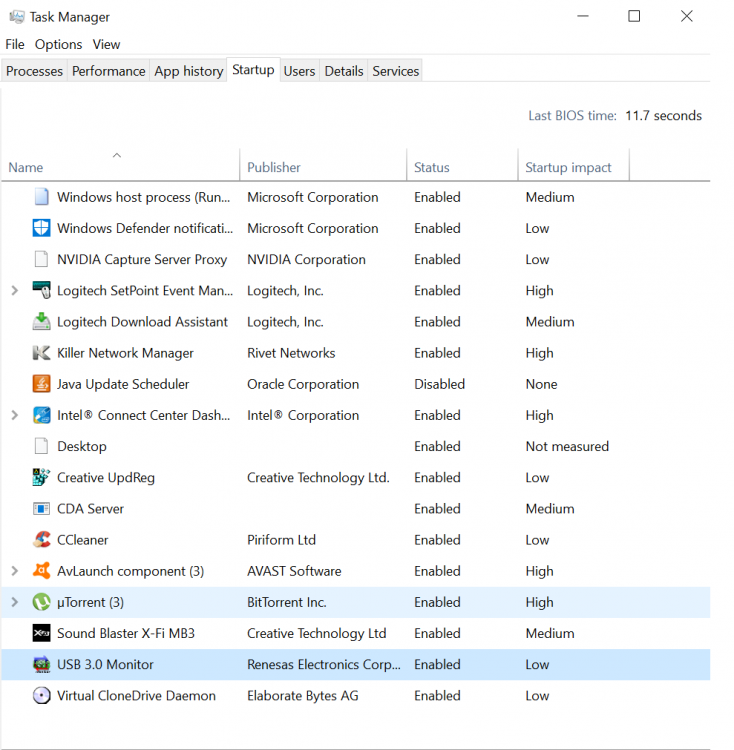Click the Renesas Electronics Corp publisher cell
The width and height of the screenshot is (734, 750).
(324, 664)
